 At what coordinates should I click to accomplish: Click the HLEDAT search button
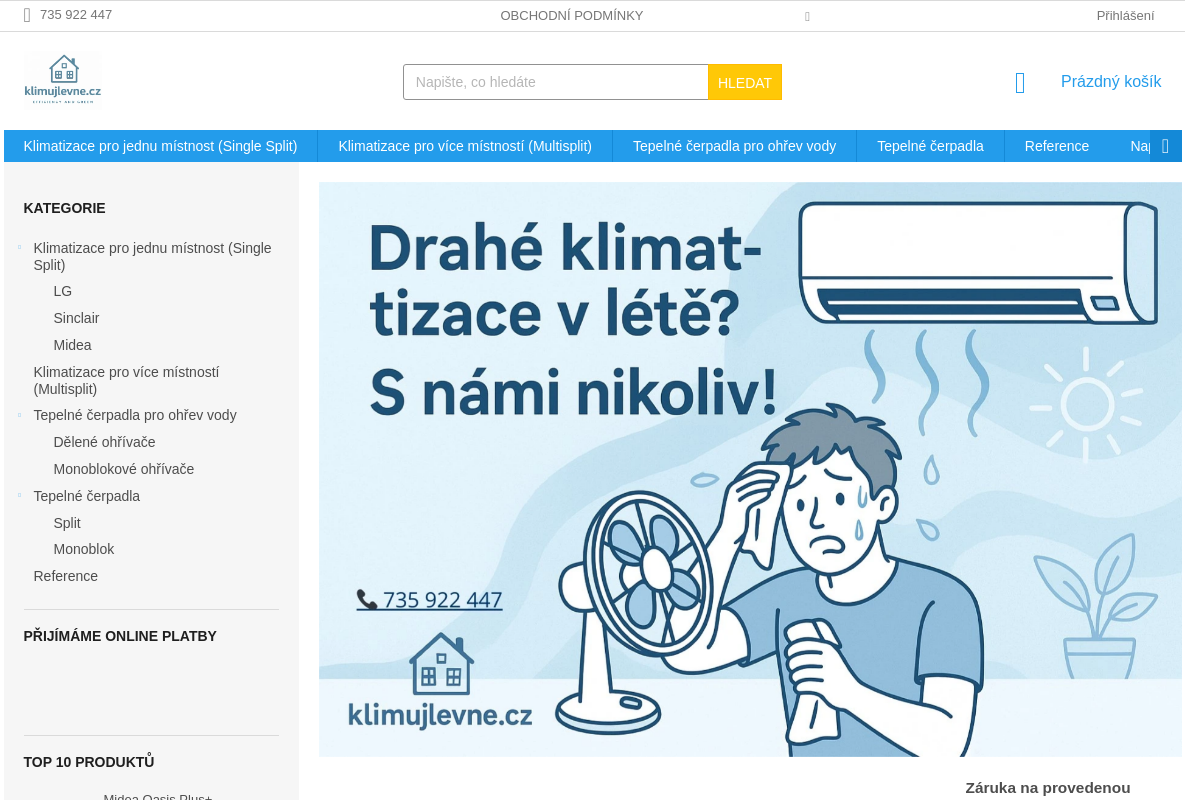pyautogui.click(x=744, y=82)
